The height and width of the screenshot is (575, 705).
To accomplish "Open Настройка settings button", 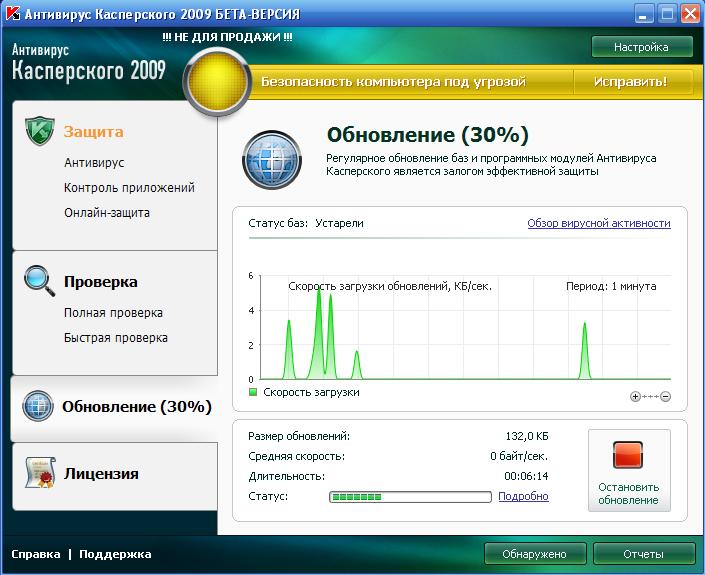I will coord(642,47).
